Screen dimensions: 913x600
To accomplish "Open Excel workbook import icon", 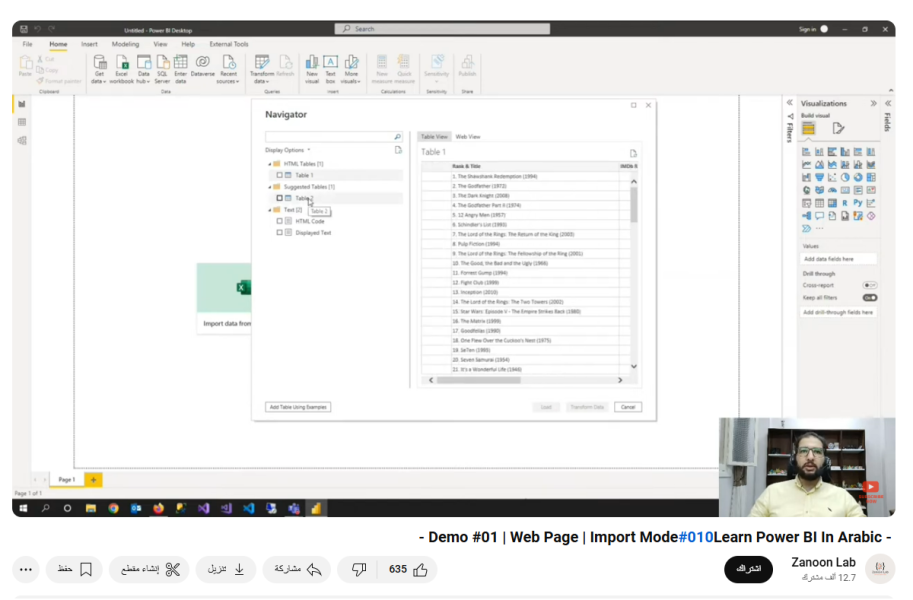I will [122, 63].
